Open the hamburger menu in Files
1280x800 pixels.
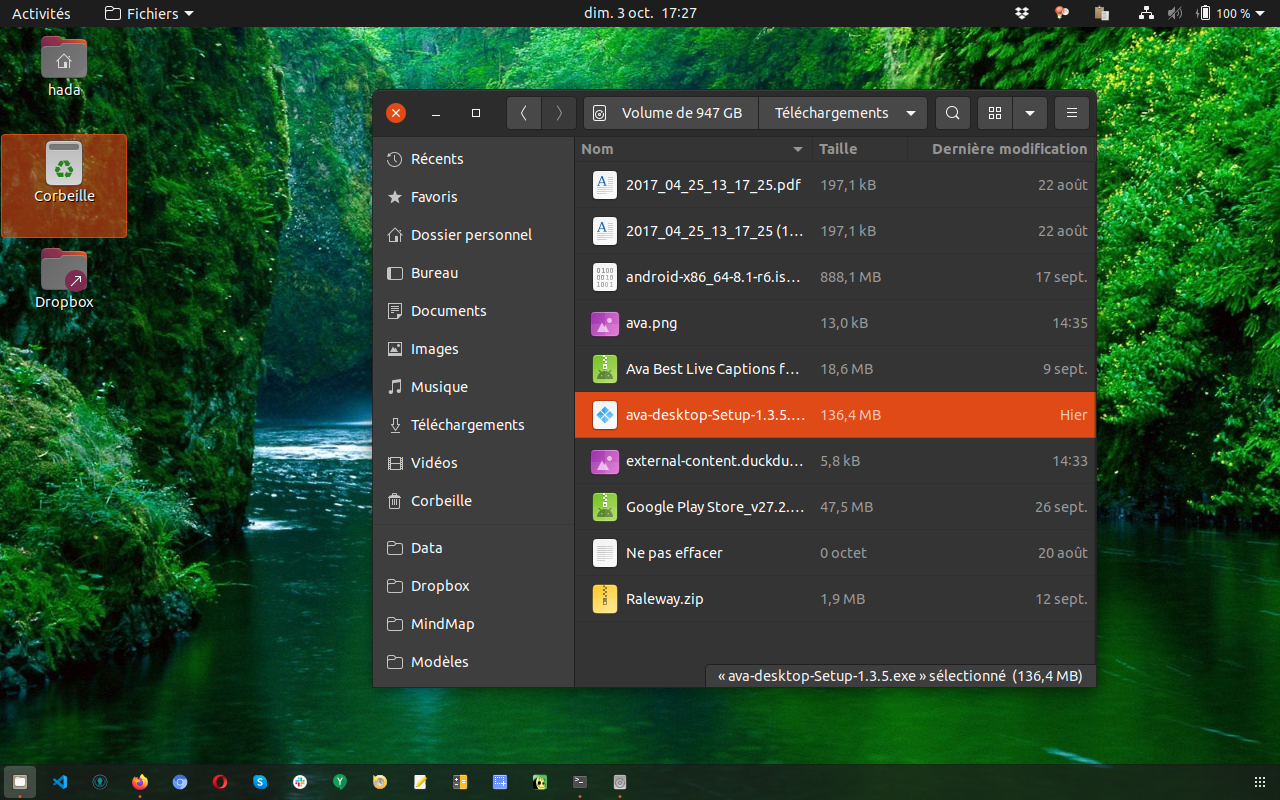[x=1071, y=113]
